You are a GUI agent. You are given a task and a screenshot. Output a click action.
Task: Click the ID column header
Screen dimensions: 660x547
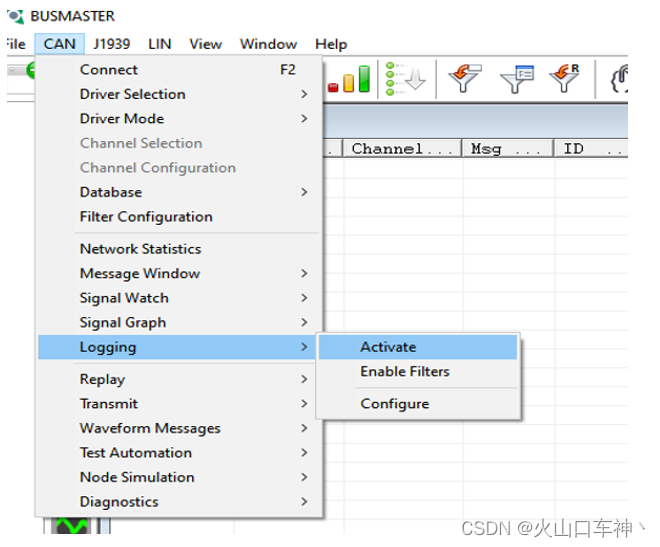[x=591, y=149]
